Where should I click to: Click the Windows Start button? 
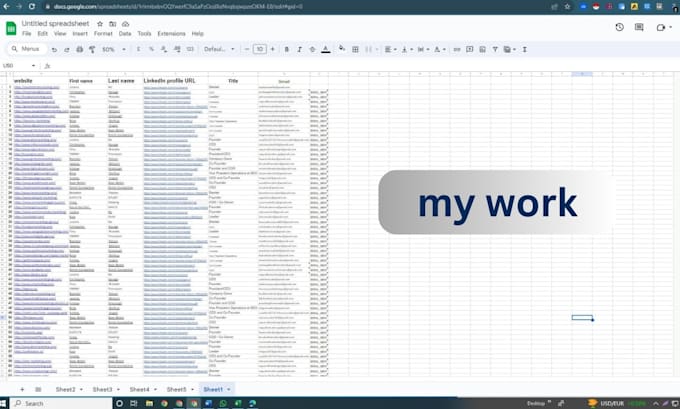(3, 403)
